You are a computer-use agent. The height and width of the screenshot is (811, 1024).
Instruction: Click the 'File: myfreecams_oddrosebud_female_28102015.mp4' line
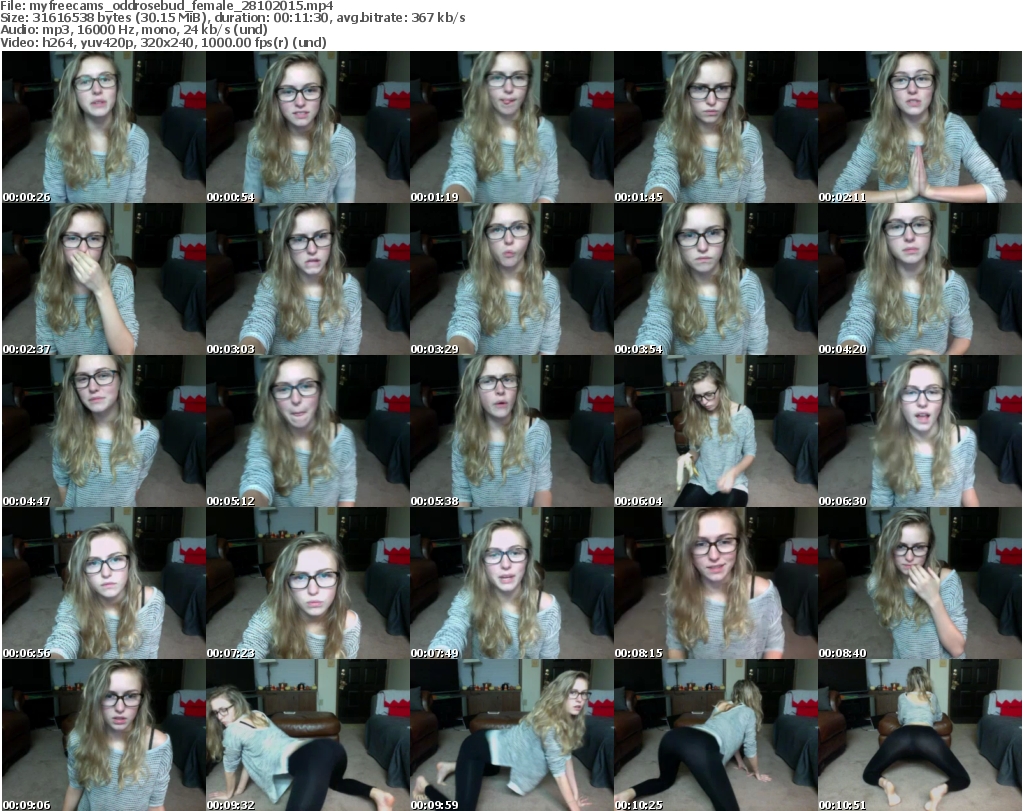tap(167, 6)
